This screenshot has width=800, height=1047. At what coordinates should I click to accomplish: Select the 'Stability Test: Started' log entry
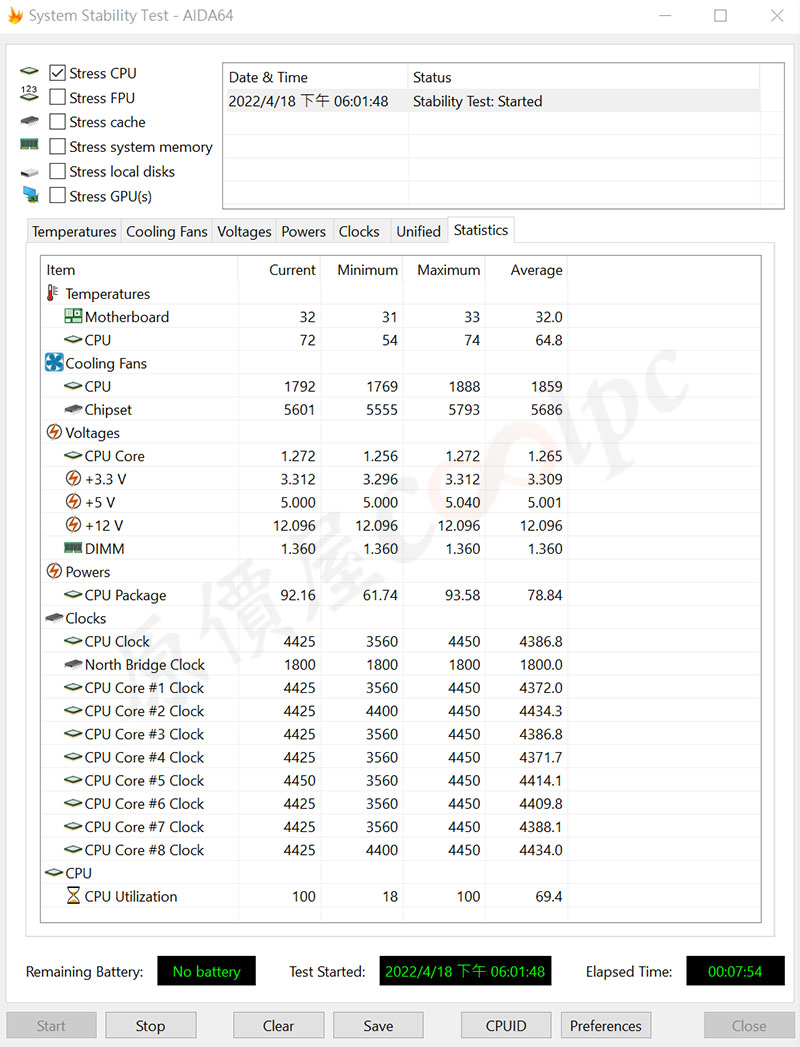[492, 101]
